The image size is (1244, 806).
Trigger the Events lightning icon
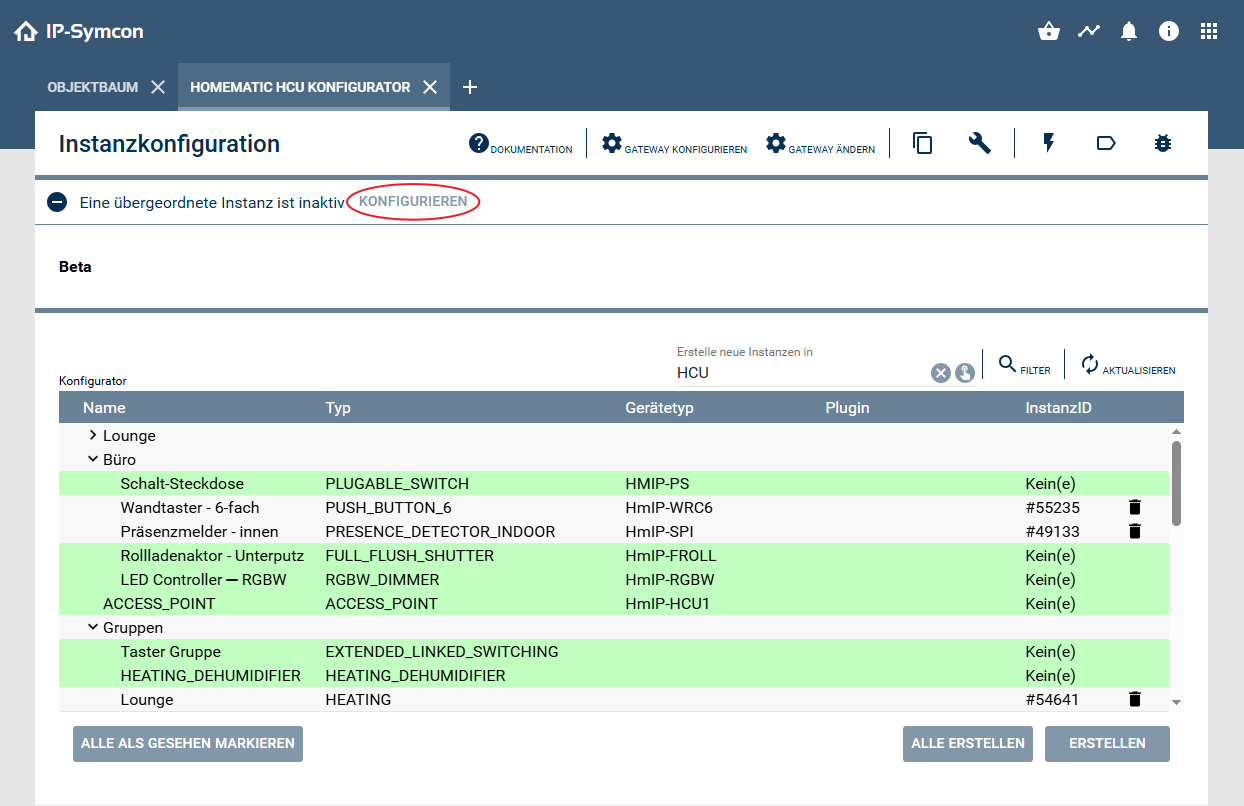1048,143
